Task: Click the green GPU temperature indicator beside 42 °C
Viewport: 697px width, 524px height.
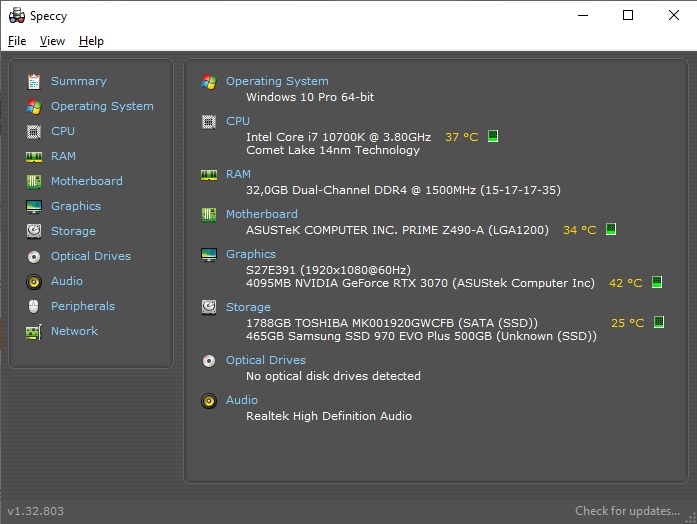Action: pyautogui.click(x=657, y=282)
